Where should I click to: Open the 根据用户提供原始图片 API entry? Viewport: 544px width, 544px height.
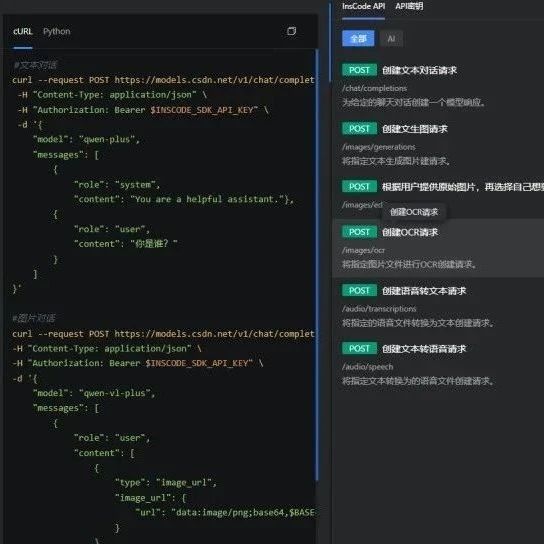(x=462, y=187)
